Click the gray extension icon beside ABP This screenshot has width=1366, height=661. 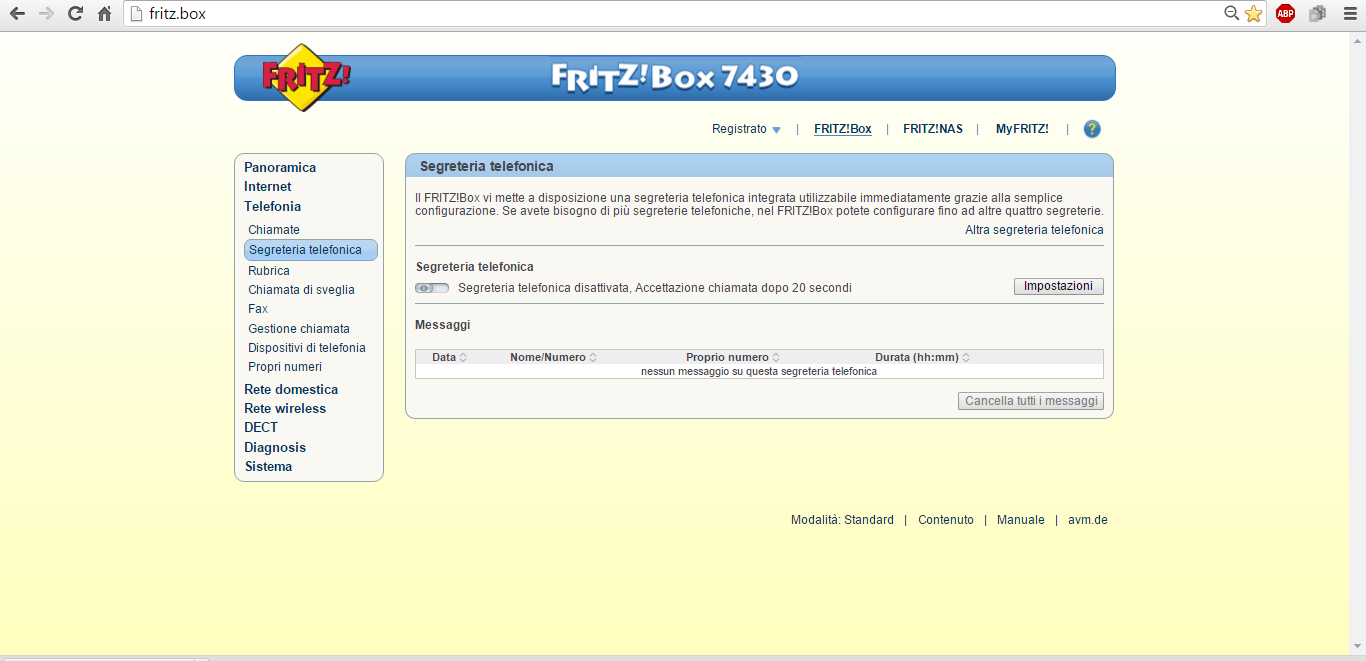coord(1317,14)
